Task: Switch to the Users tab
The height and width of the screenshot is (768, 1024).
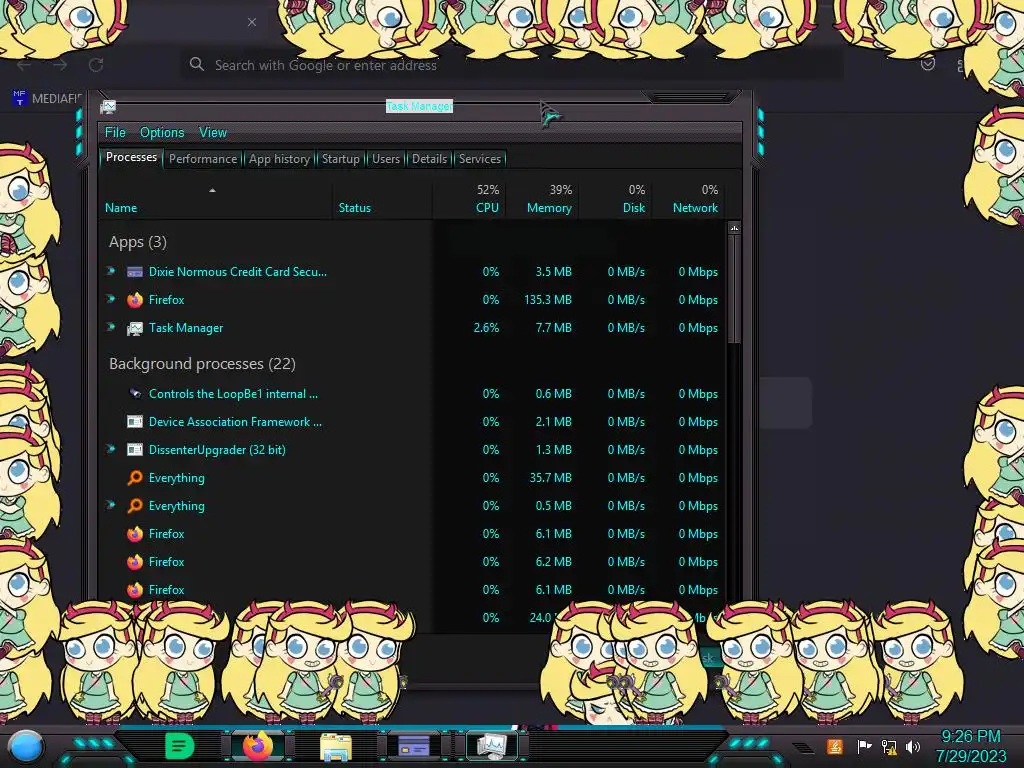Action: point(386,159)
